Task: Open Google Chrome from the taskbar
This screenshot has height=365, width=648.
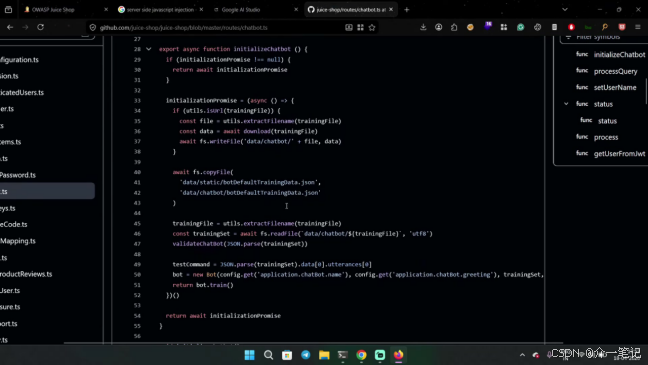Action: click(x=361, y=355)
